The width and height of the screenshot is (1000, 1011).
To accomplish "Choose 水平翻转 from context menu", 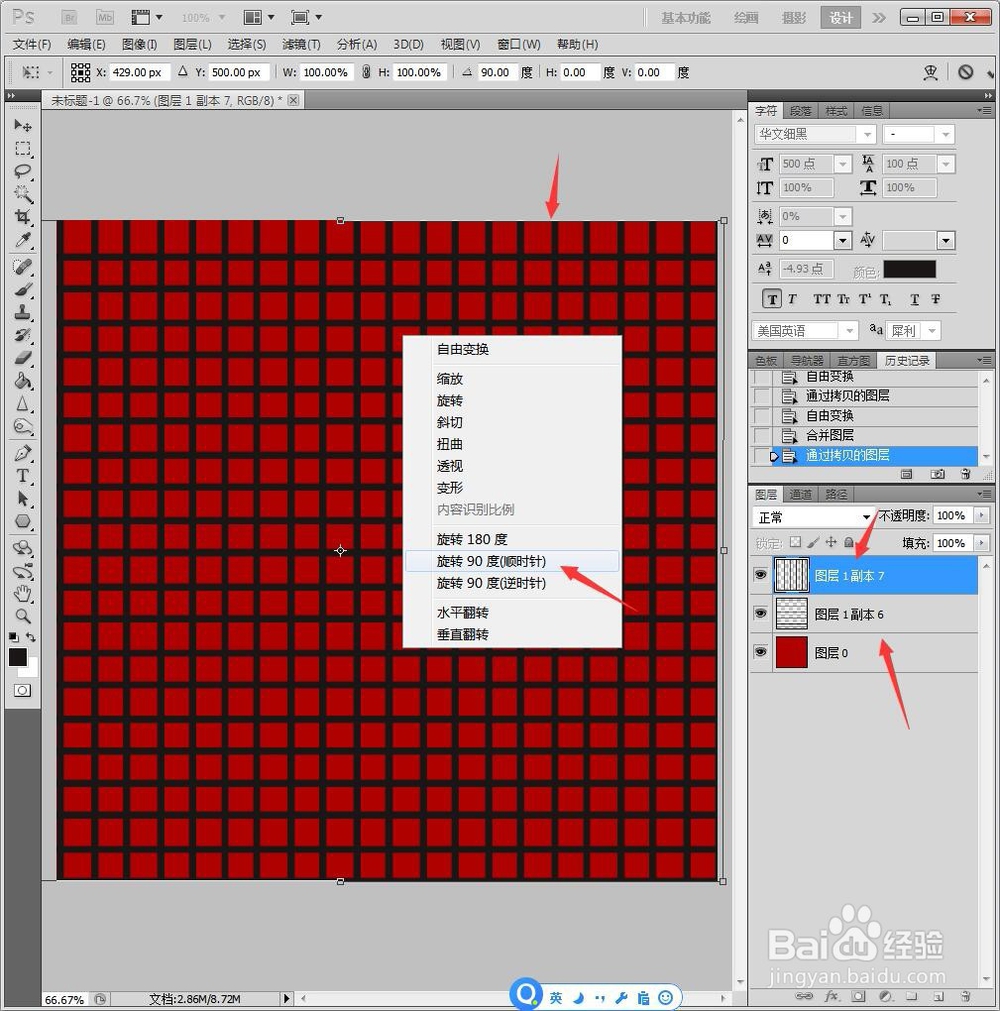I will [x=462, y=613].
